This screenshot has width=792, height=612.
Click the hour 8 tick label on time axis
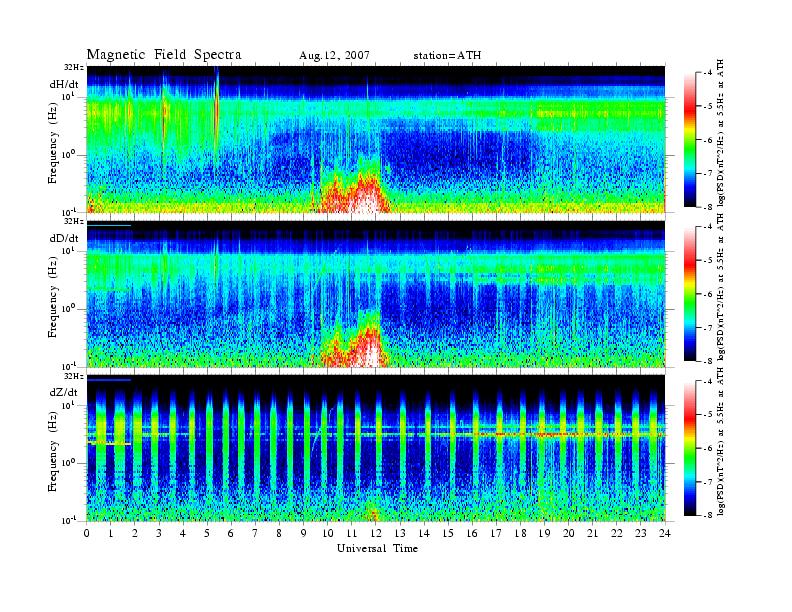(x=279, y=533)
